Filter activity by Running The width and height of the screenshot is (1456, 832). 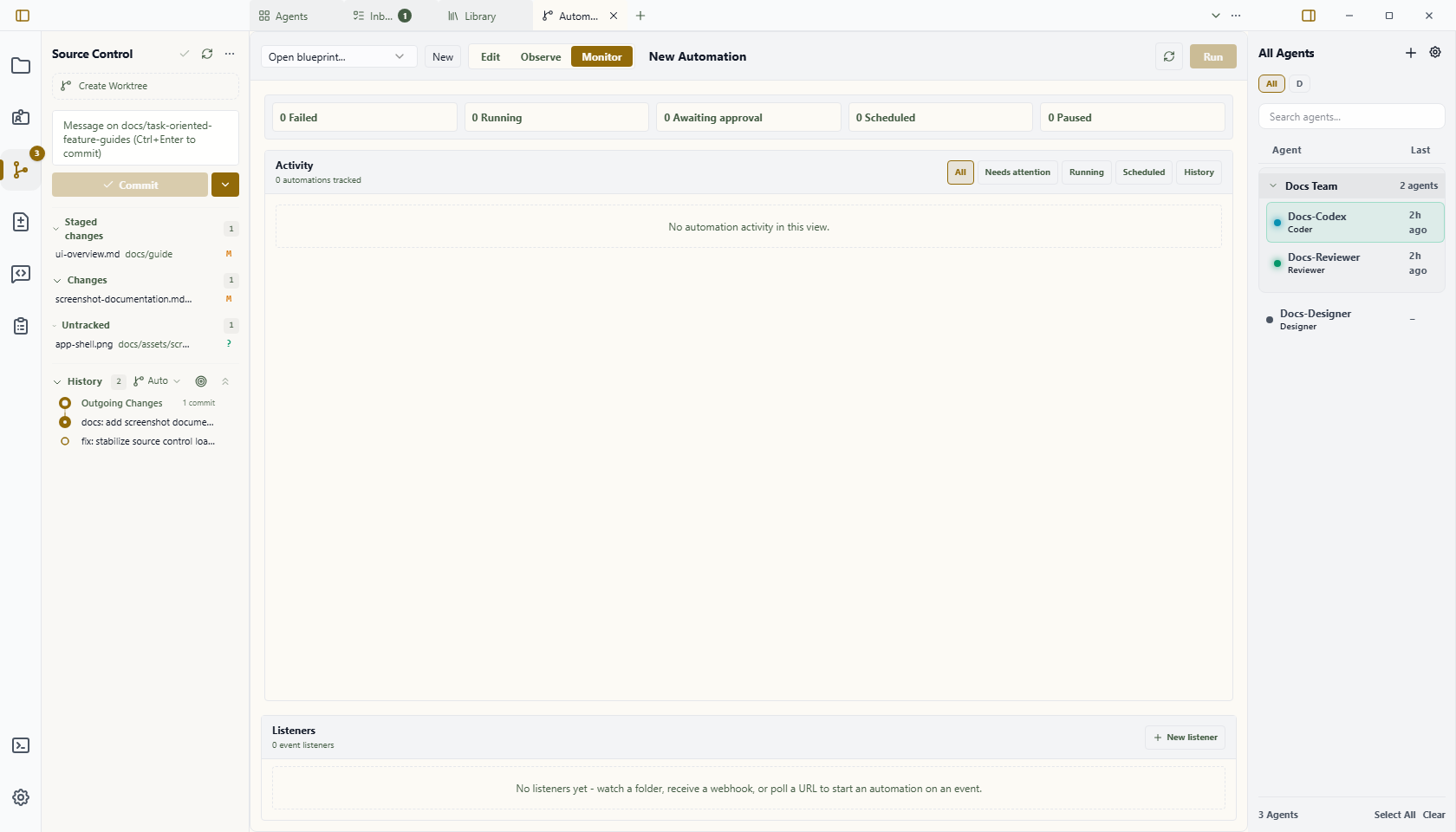pos(1087,172)
